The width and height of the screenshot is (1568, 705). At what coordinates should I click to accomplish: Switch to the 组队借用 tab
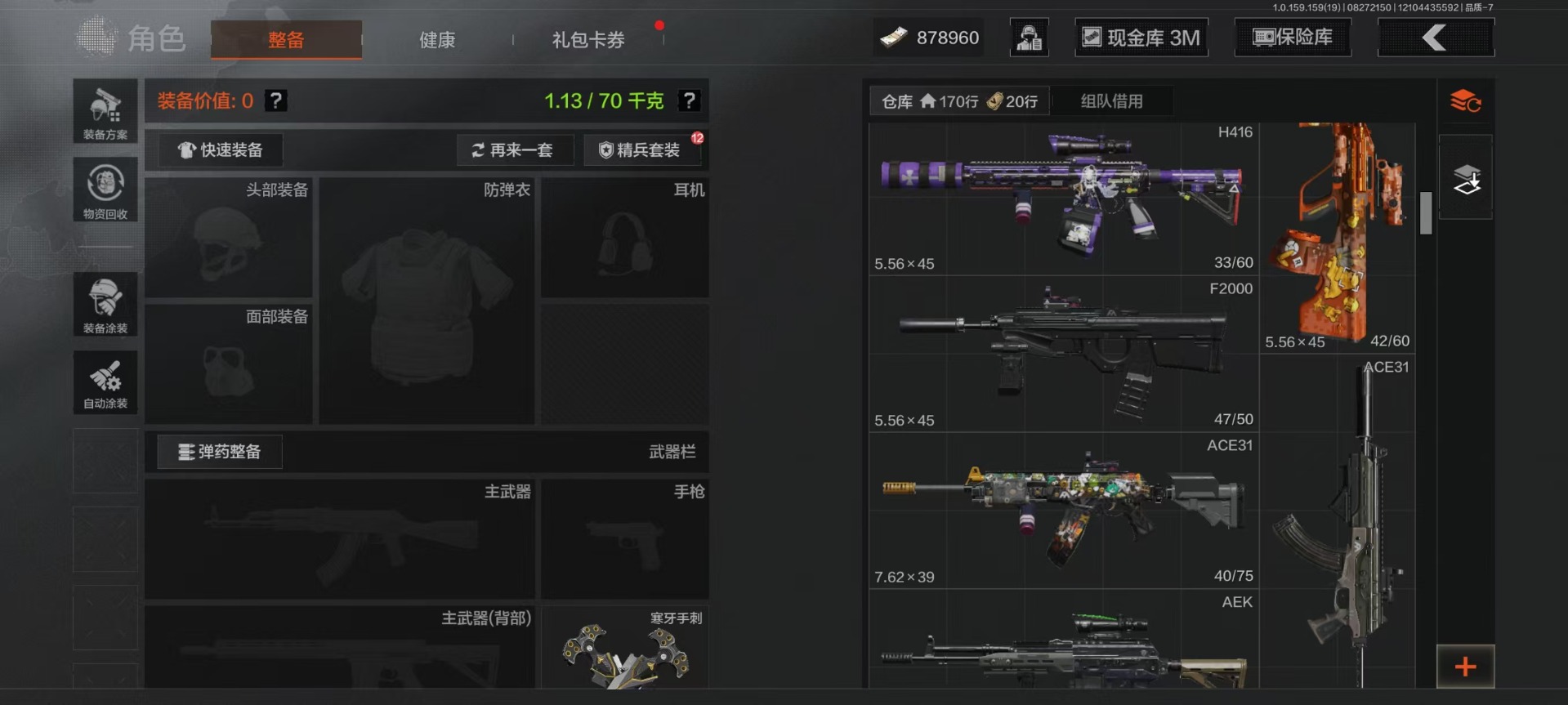click(x=1112, y=101)
